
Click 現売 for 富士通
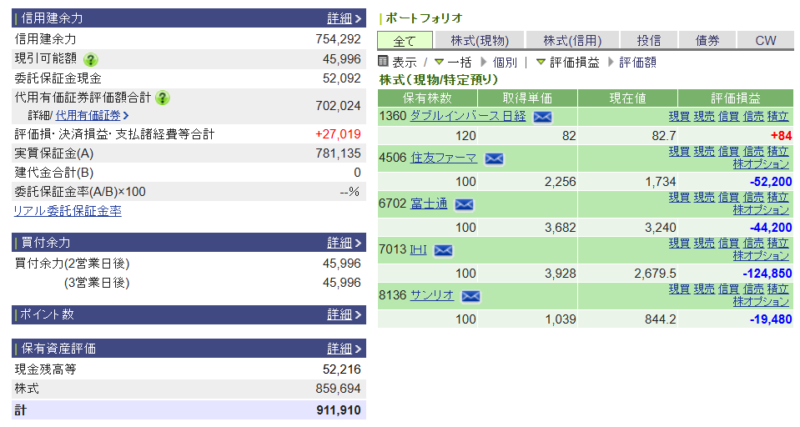704,197
